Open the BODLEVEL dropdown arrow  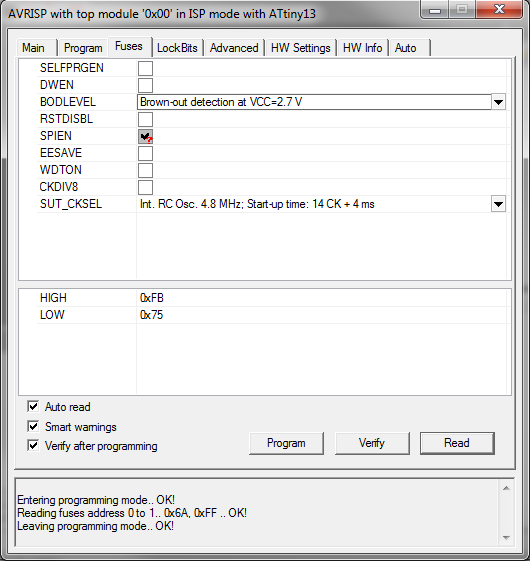[x=498, y=102]
